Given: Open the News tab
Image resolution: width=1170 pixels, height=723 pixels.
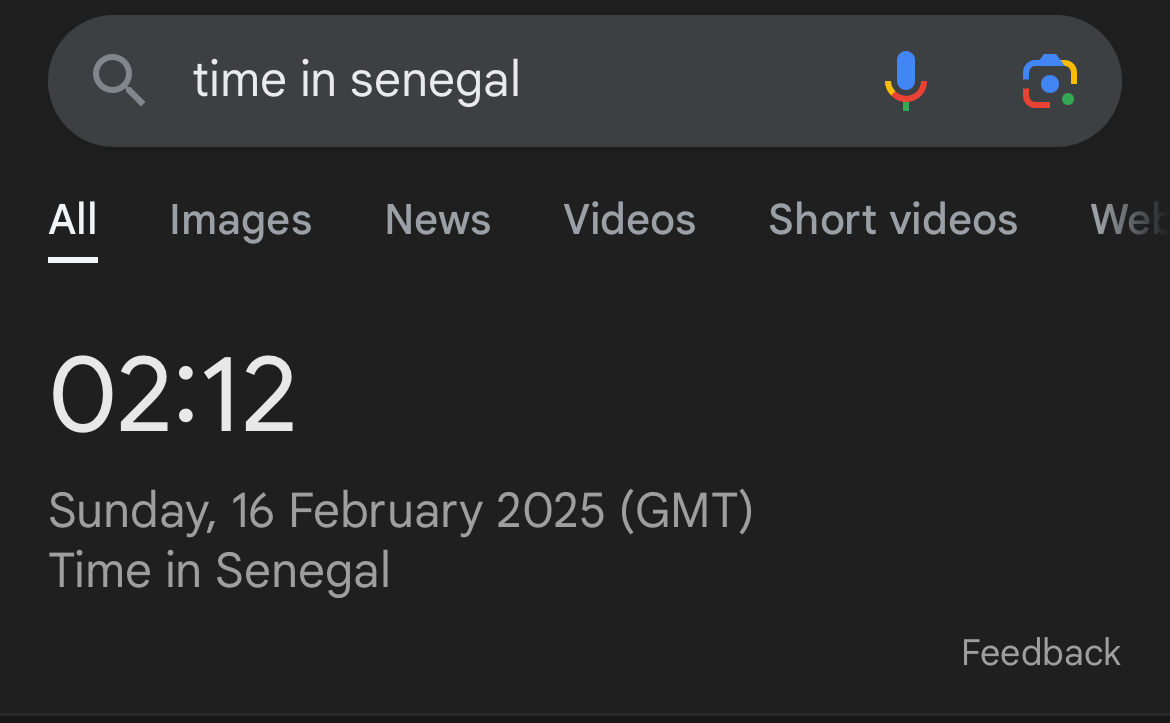Looking at the screenshot, I should point(437,220).
